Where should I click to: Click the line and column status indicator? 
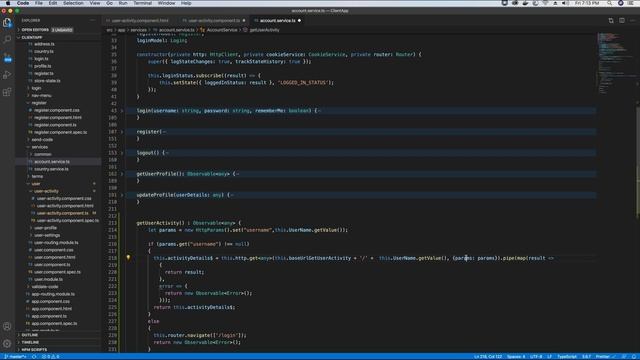[x=488, y=357]
